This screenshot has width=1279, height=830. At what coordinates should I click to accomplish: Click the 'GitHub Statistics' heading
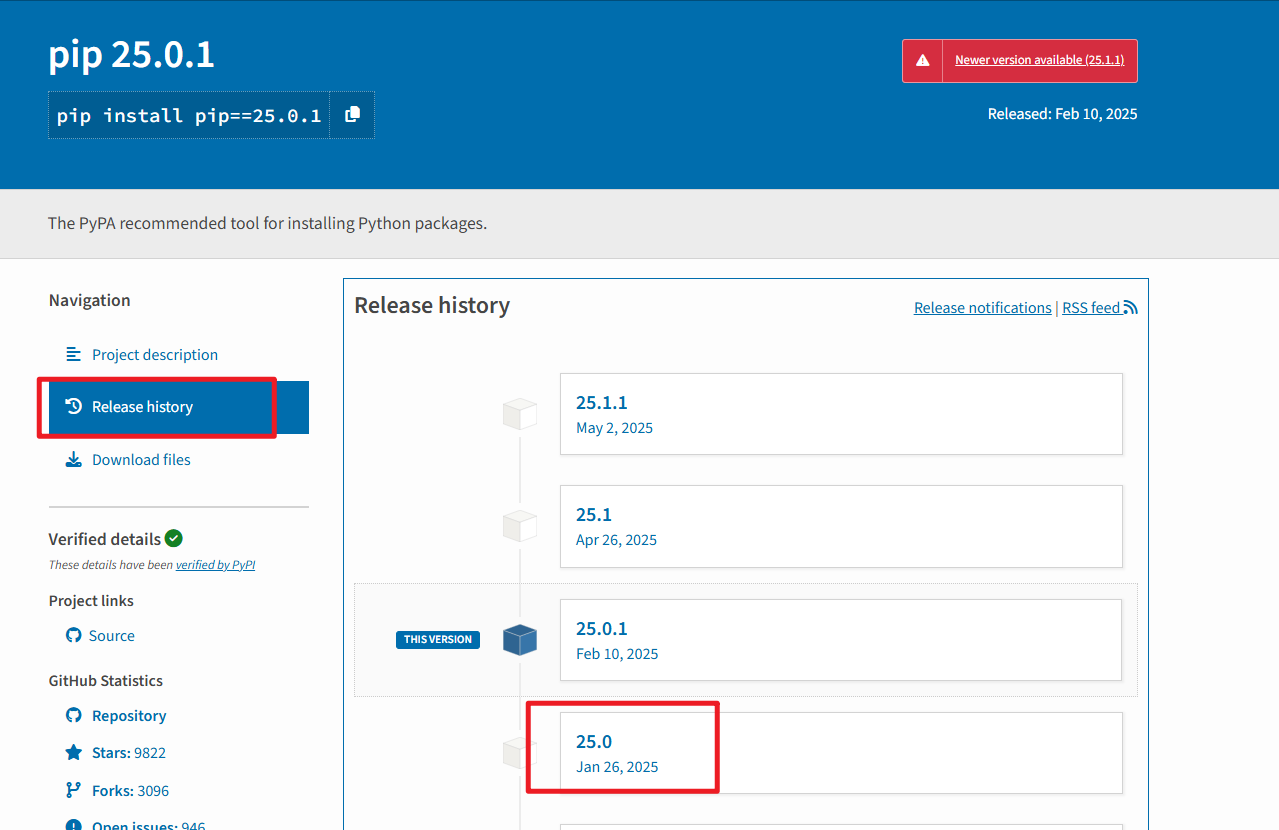pos(106,681)
